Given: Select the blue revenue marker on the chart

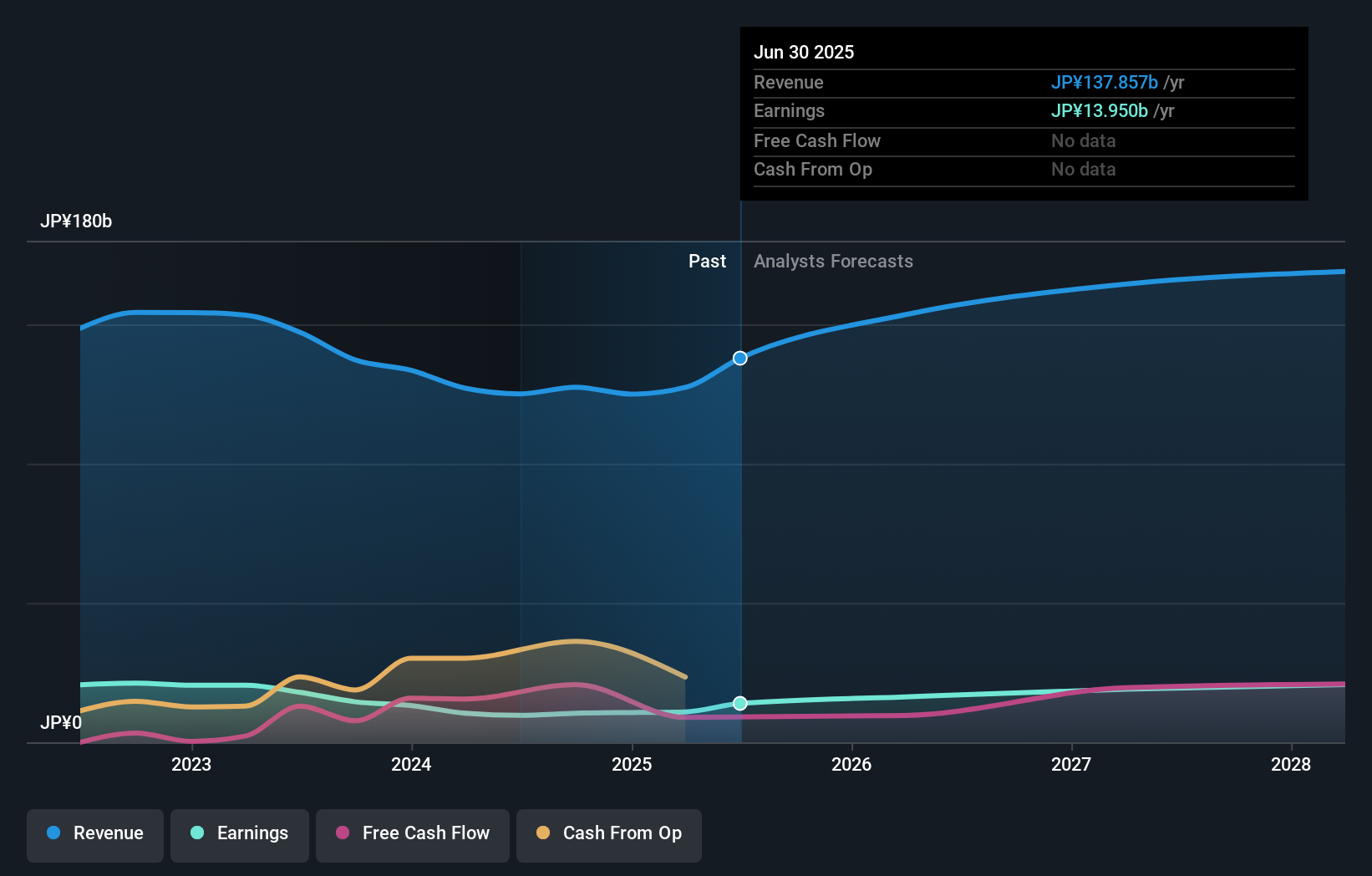Looking at the screenshot, I should click(x=739, y=358).
